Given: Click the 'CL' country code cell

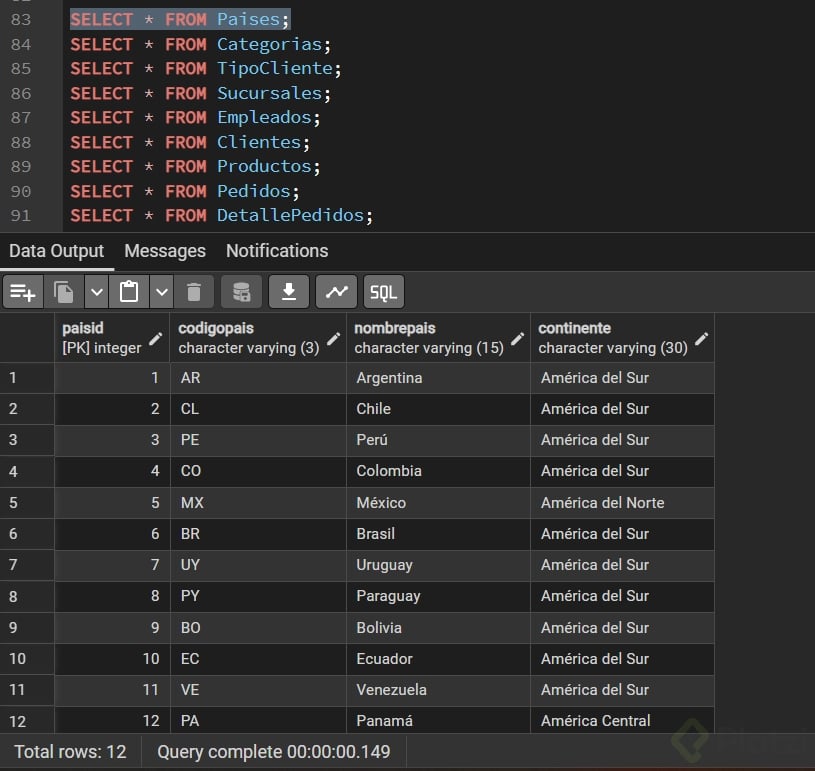Looking at the screenshot, I should (258, 409).
